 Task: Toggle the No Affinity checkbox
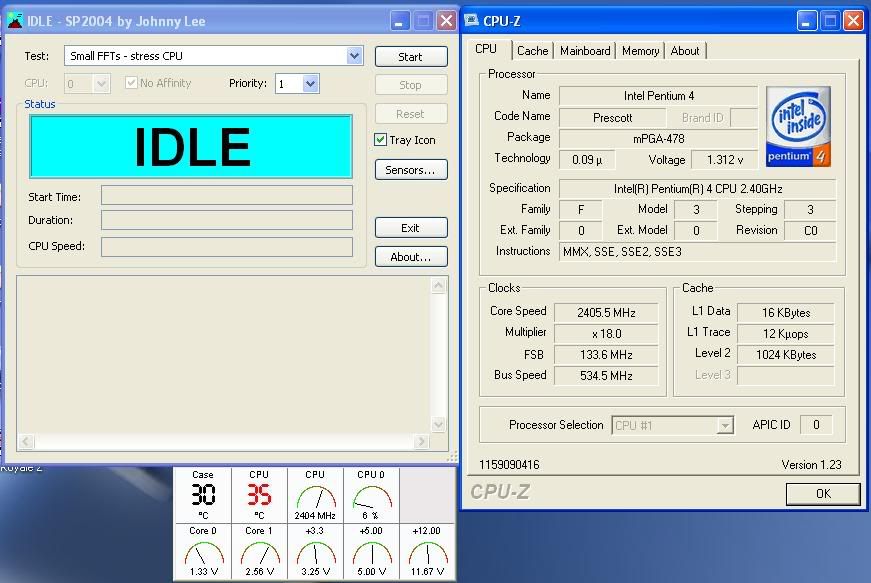tap(131, 83)
